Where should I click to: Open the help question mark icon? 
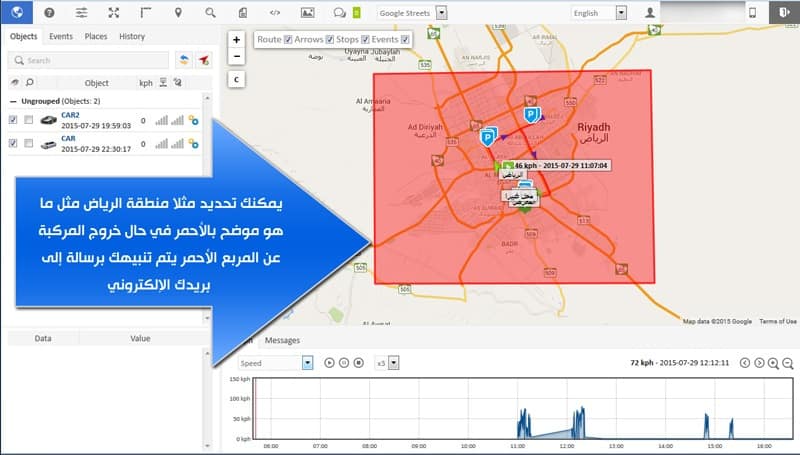(x=49, y=13)
